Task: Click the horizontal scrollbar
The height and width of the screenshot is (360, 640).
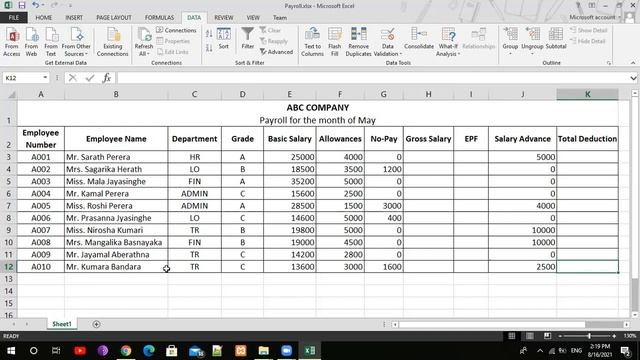Action: (x=492, y=324)
